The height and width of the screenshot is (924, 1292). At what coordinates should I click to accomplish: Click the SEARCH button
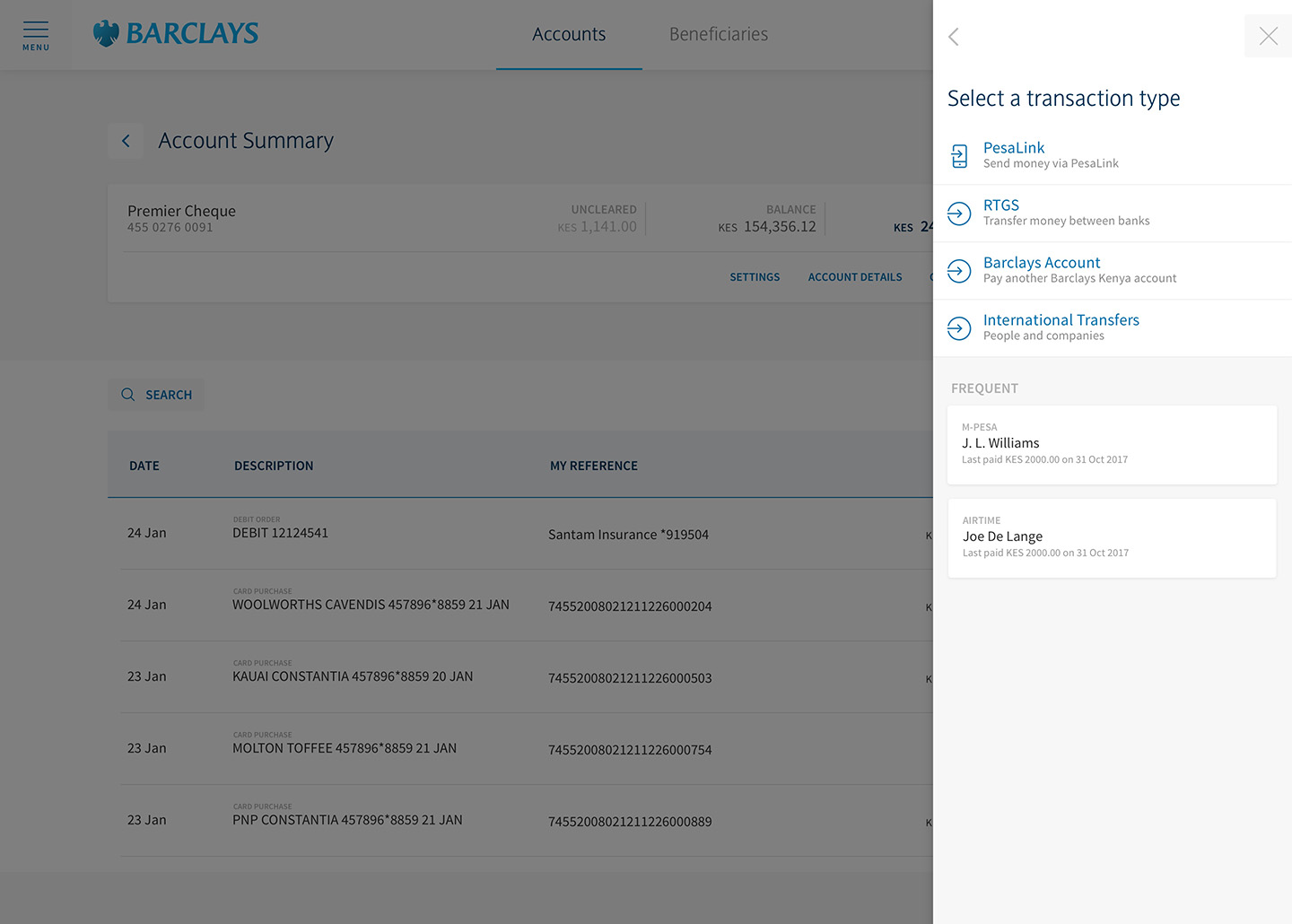156,395
